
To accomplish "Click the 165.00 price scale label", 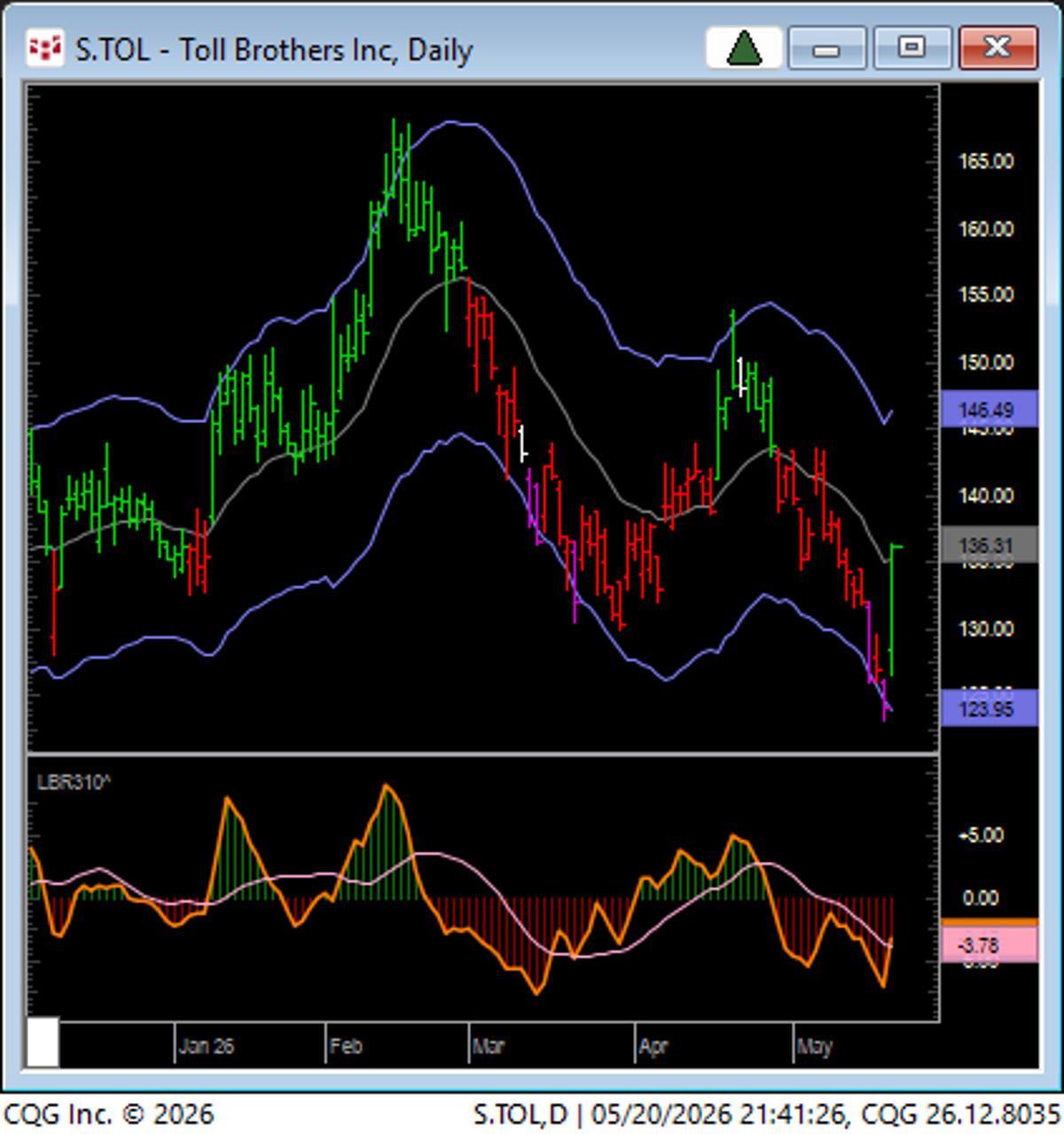I will tap(986, 161).
